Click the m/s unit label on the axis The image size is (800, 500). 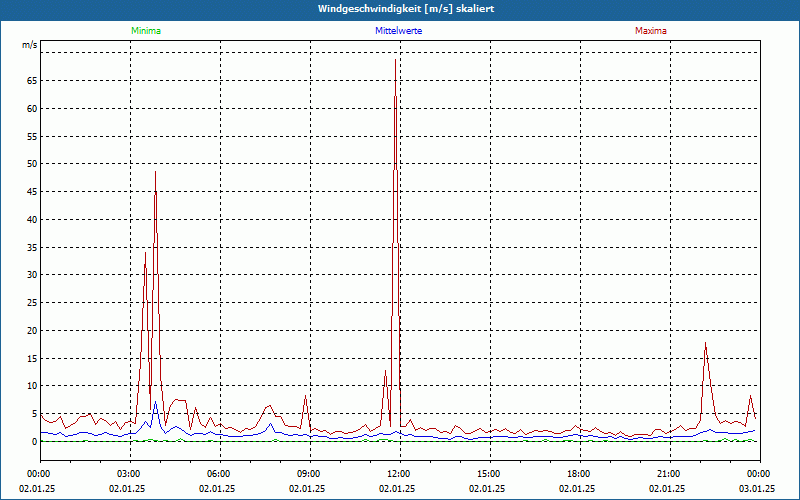point(30,45)
